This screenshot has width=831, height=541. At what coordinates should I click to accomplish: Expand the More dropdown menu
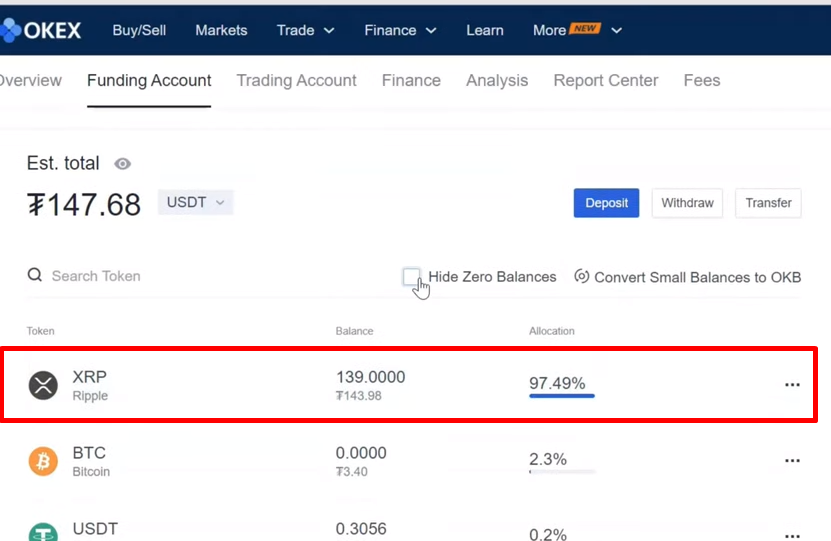point(577,30)
